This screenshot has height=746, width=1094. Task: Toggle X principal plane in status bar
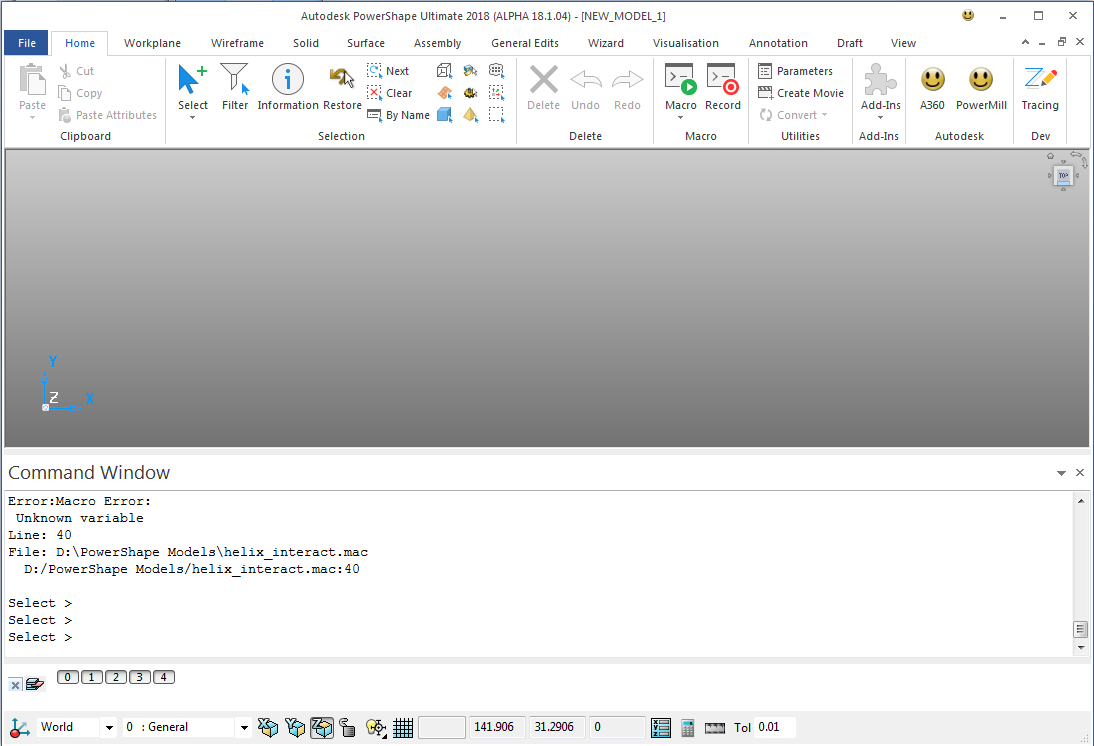[x=268, y=727]
